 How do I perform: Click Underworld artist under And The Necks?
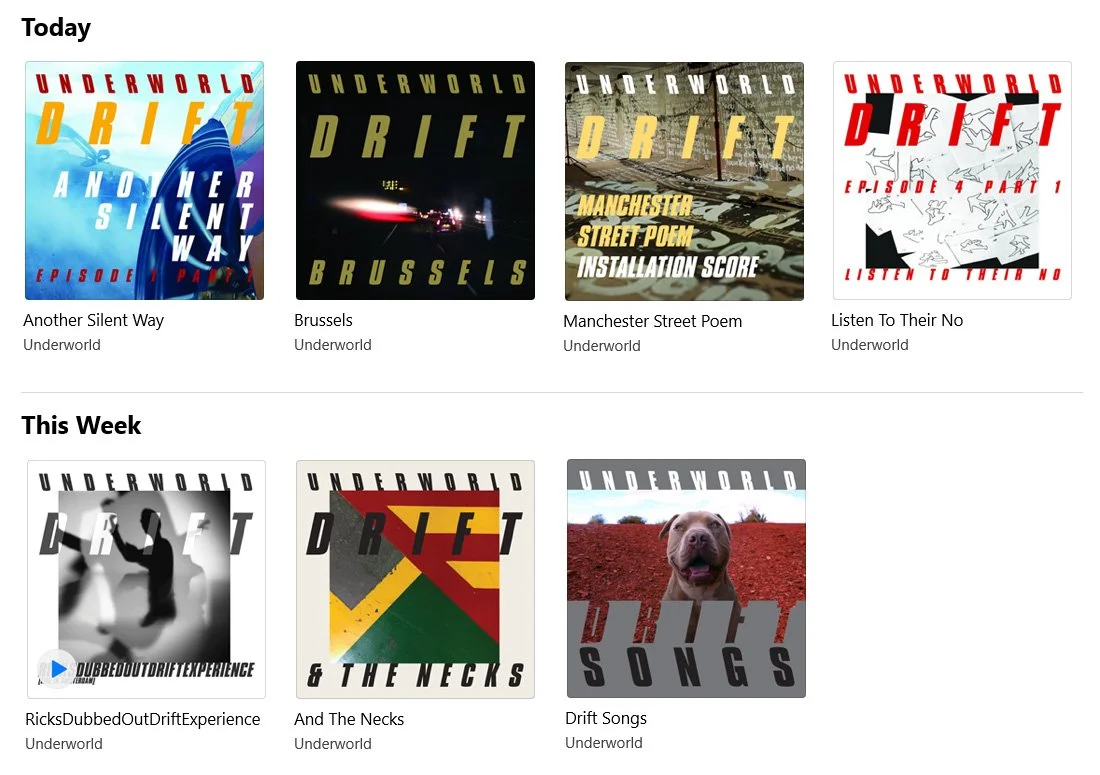(x=333, y=744)
